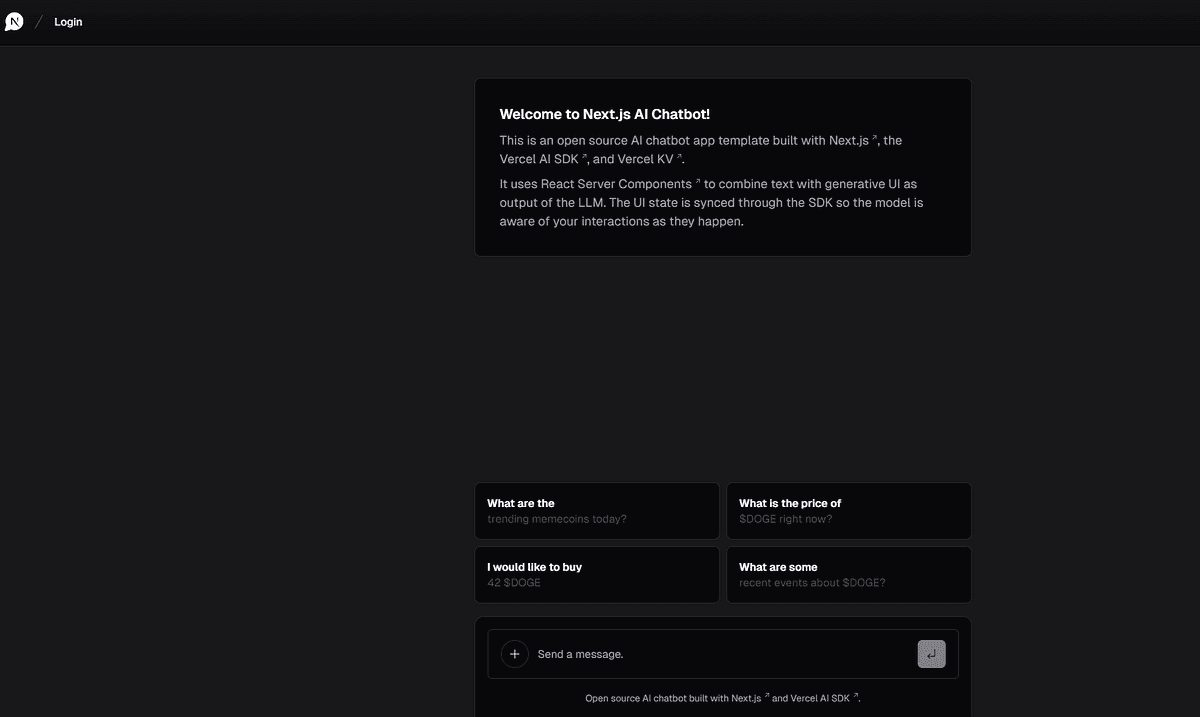Open Vercel AI SDK link in welcome card

coord(539,159)
